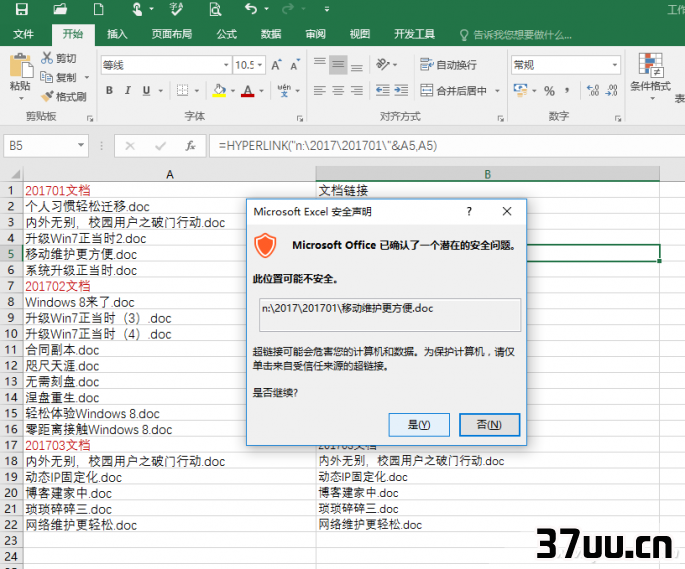Open the Merge & Center dropdown arrow
This screenshot has width=685, height=569.
pyautogui.click(x=497, y=91)
